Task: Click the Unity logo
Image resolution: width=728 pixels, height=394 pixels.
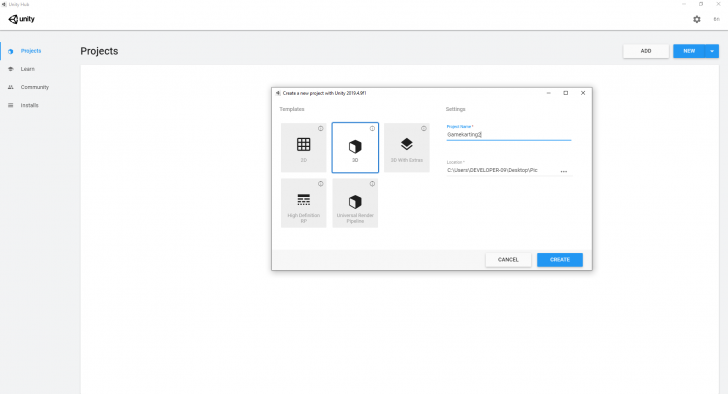Action: pos(21,19)
